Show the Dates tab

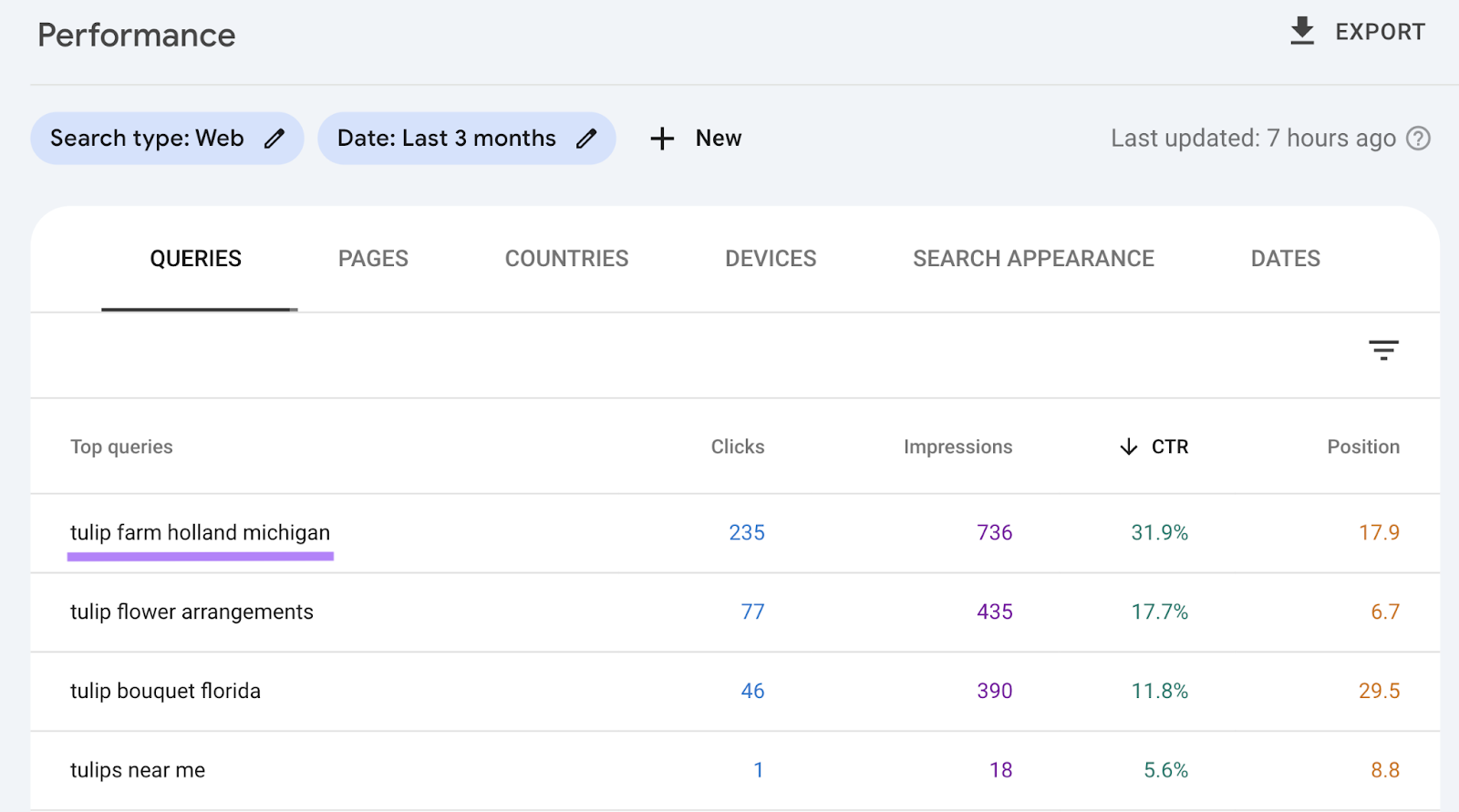pyautogui.click(x=1285, y=259)
